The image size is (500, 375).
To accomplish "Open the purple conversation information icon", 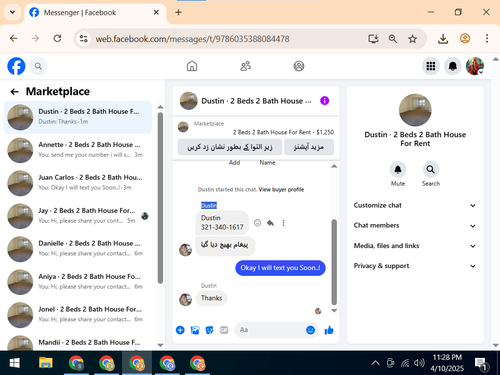I will [325, 101].
